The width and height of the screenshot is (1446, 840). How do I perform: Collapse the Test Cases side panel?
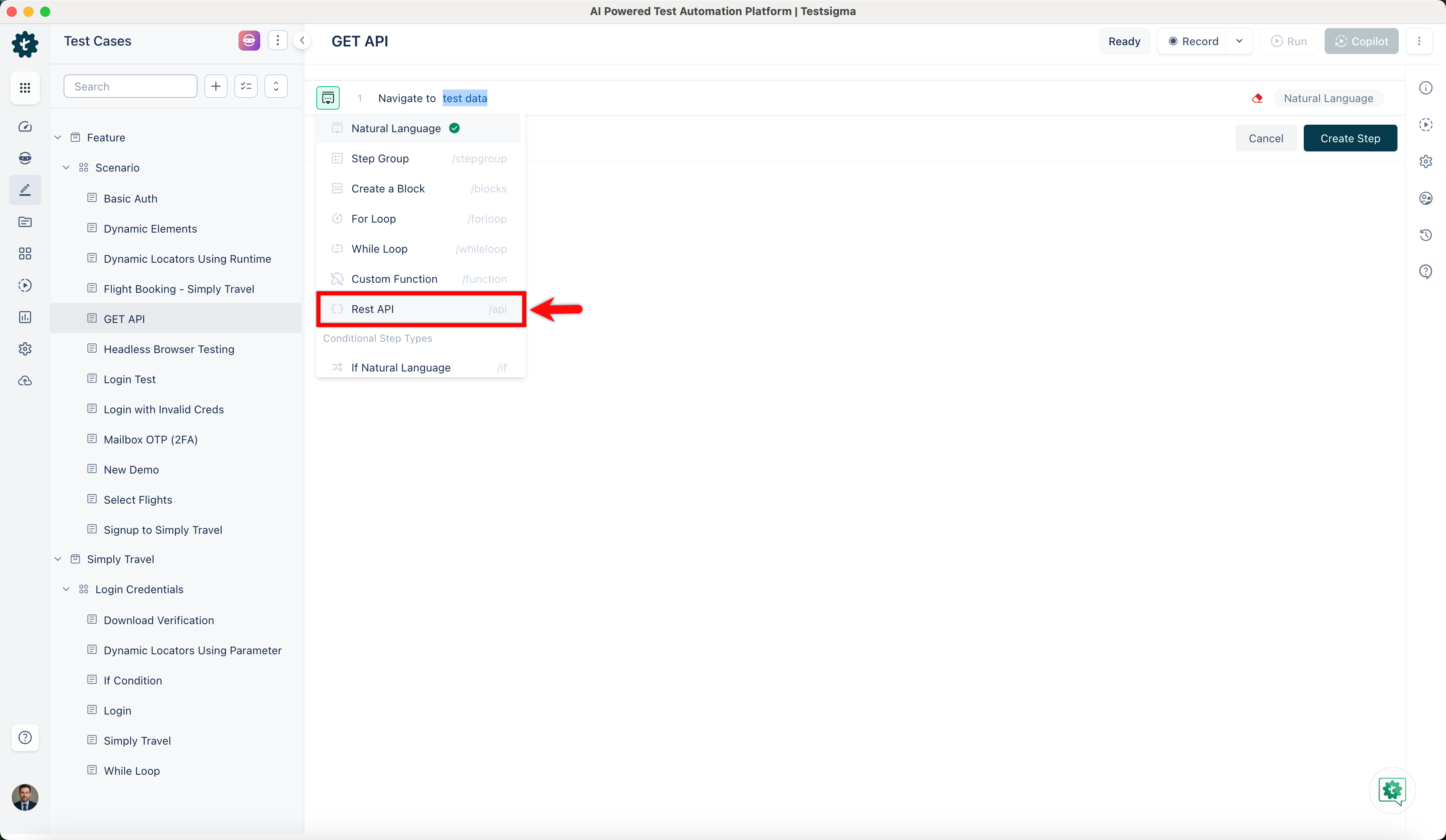pyautogui.click(x=302, y=41)
